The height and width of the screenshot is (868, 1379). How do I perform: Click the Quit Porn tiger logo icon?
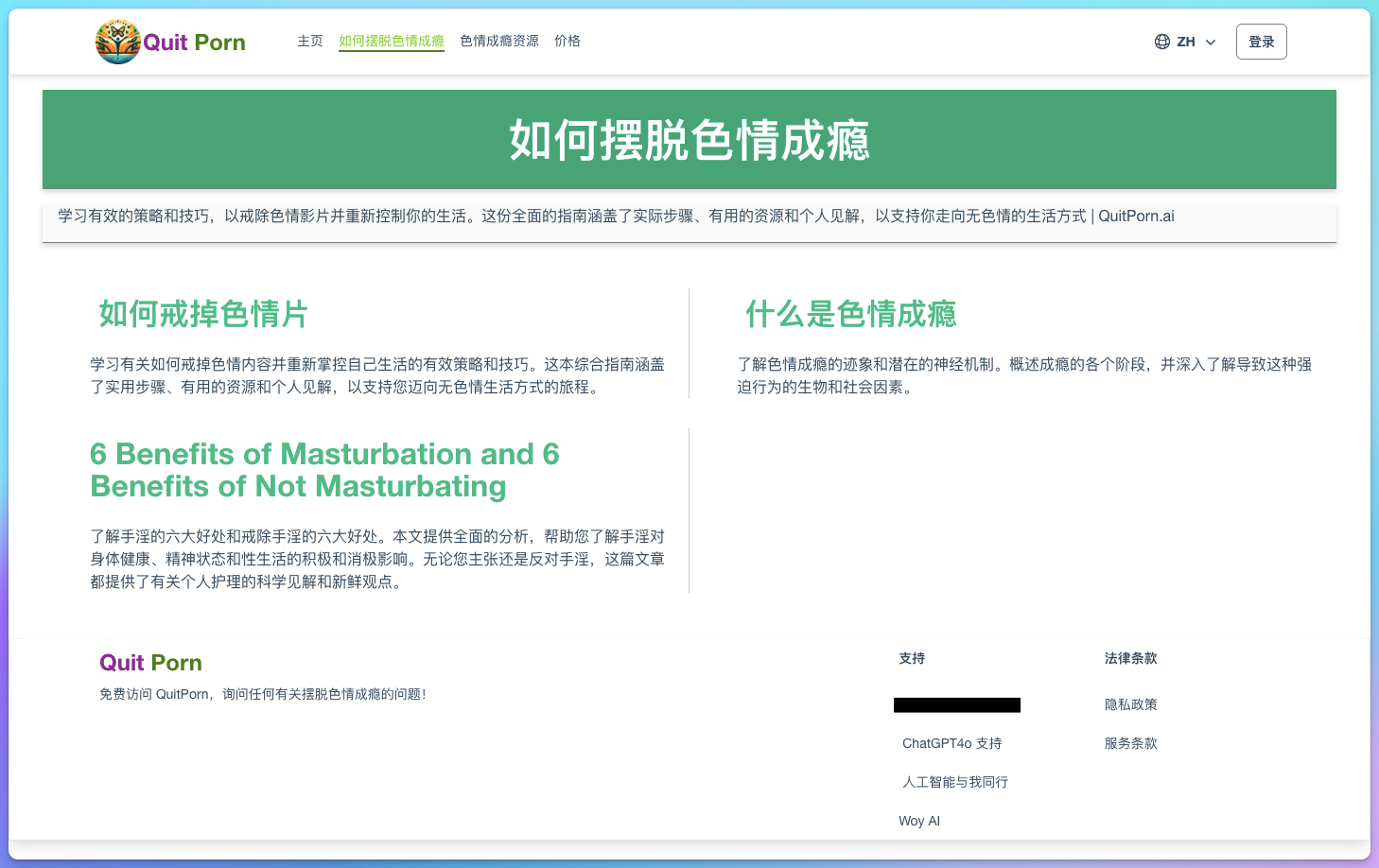point(117,41)
